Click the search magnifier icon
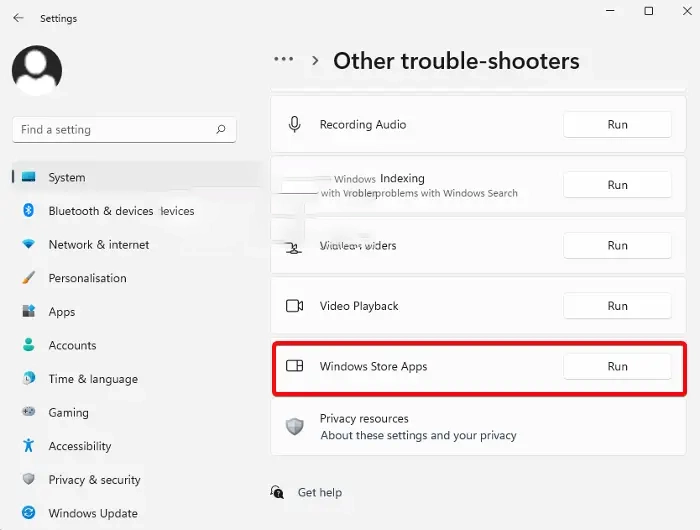700x530 pixels. (221, 130)
